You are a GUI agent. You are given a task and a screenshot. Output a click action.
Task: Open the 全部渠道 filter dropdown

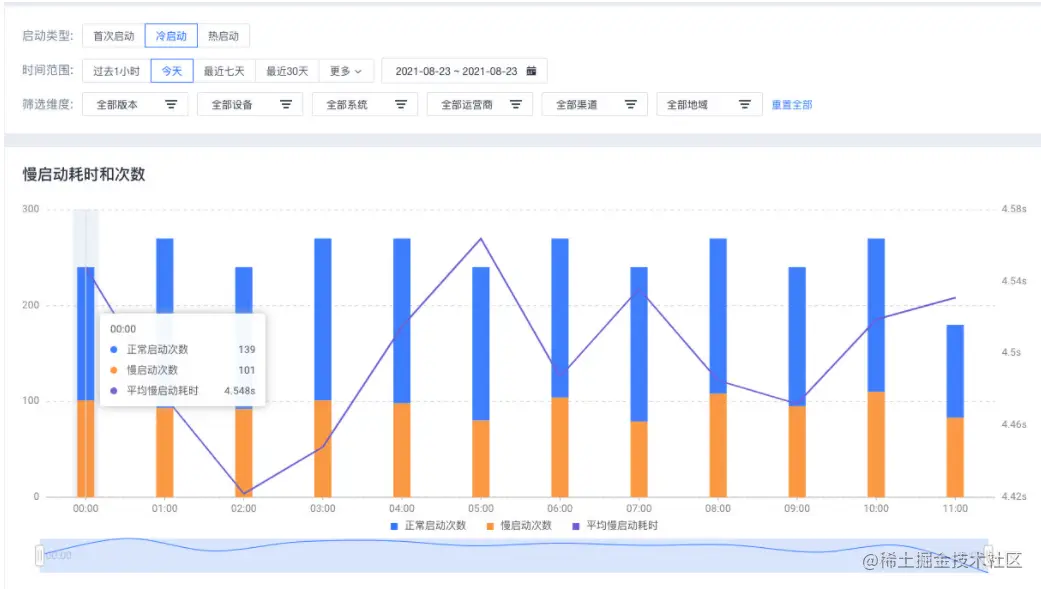coord(595,104)
